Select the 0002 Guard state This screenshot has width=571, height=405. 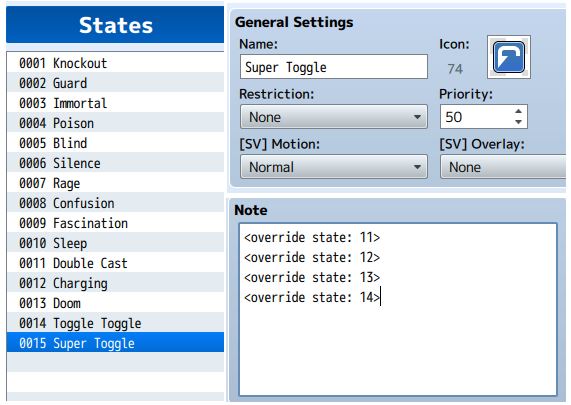coord(115,83)
